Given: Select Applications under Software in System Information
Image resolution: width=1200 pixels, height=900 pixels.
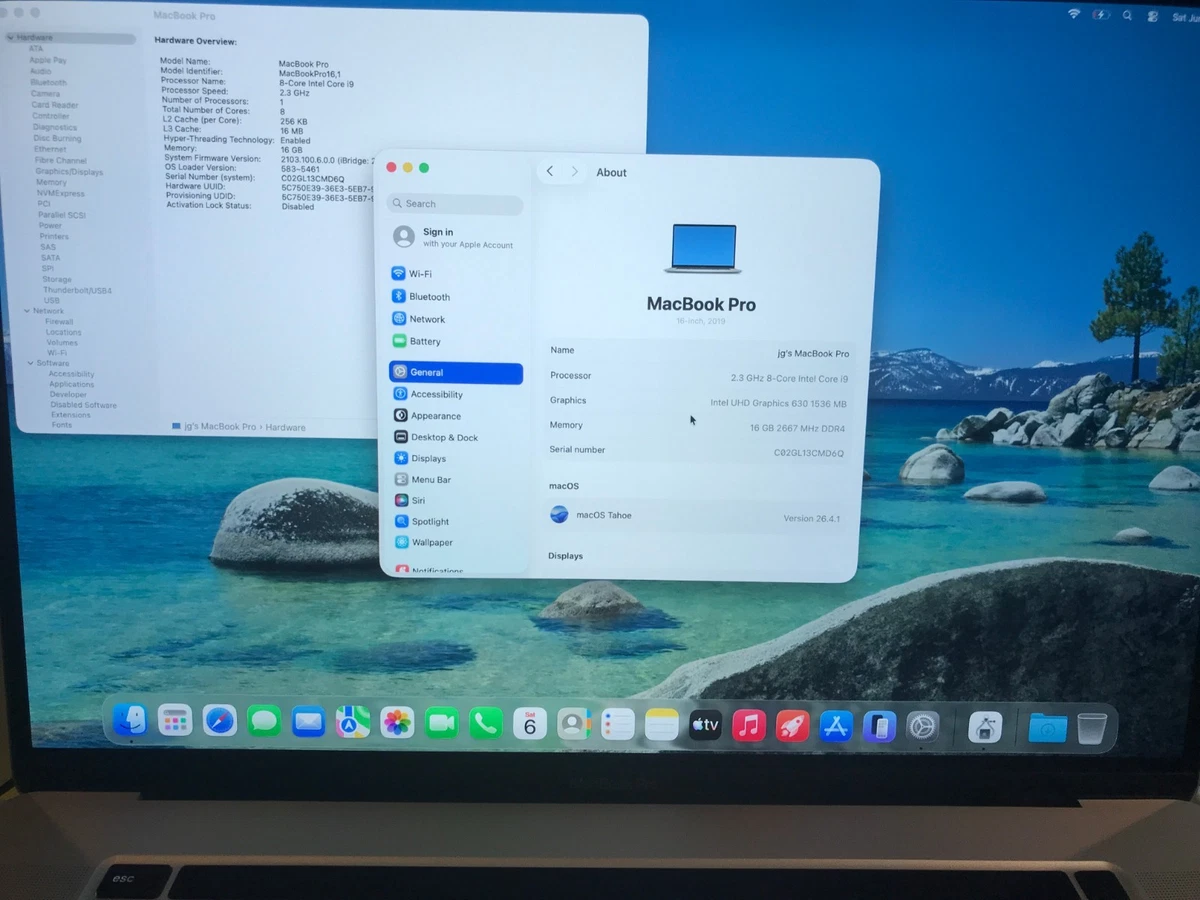Looking at the screenshot, I should 72,384.
